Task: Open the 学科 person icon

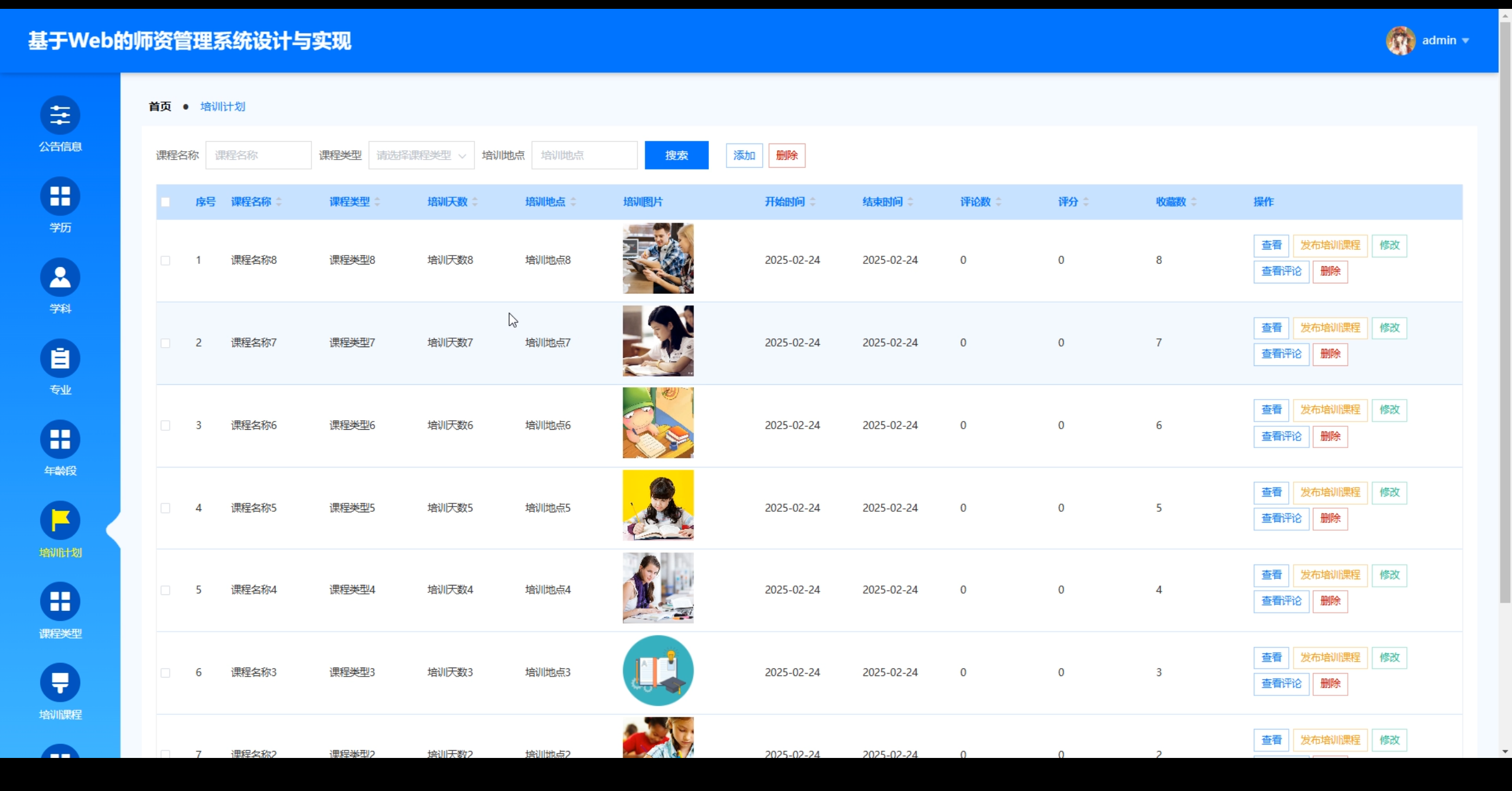Action: click(x=60, y=277)
